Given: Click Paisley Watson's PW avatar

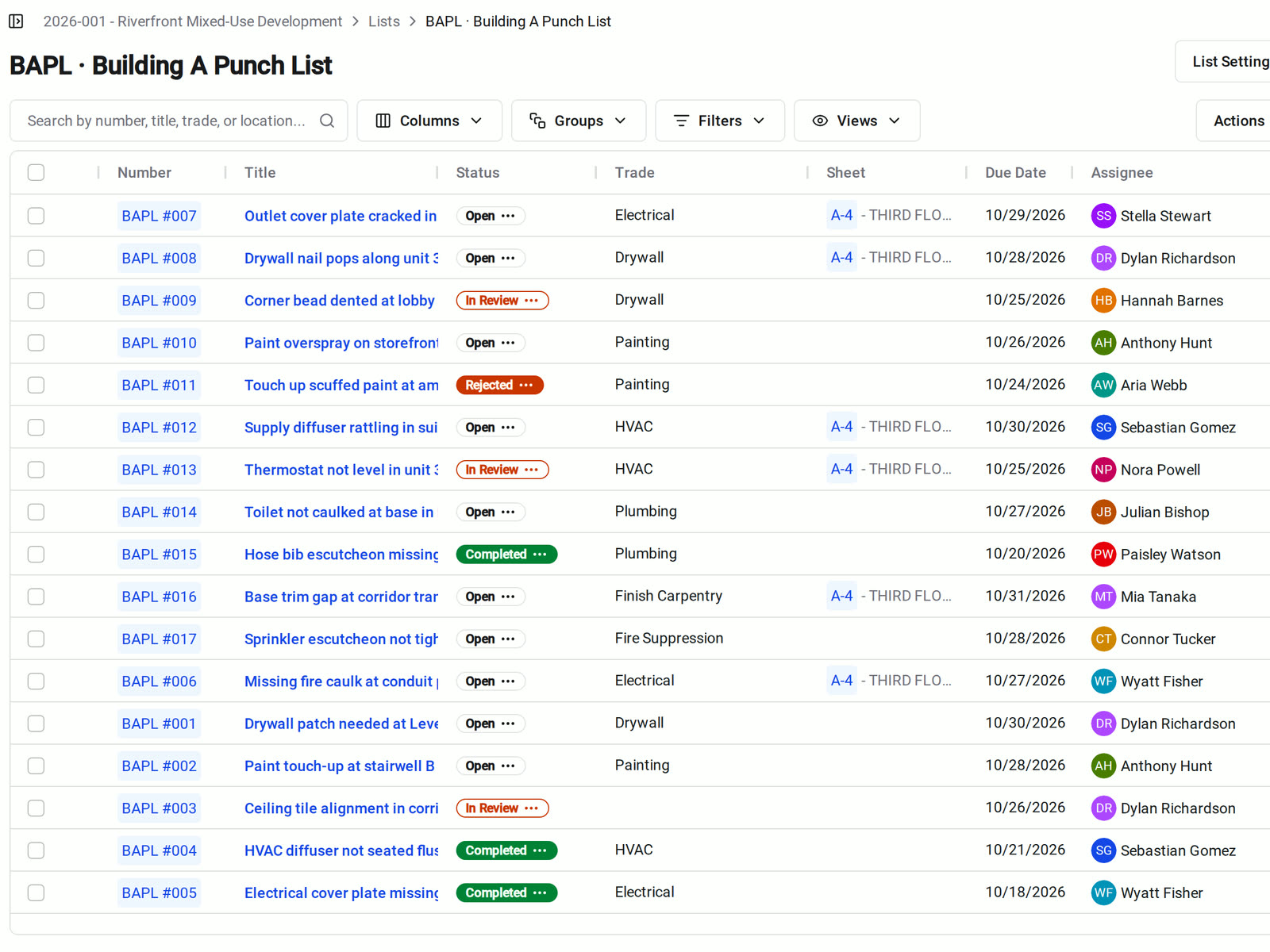Looking at the screenshot, I should 1103,555.
